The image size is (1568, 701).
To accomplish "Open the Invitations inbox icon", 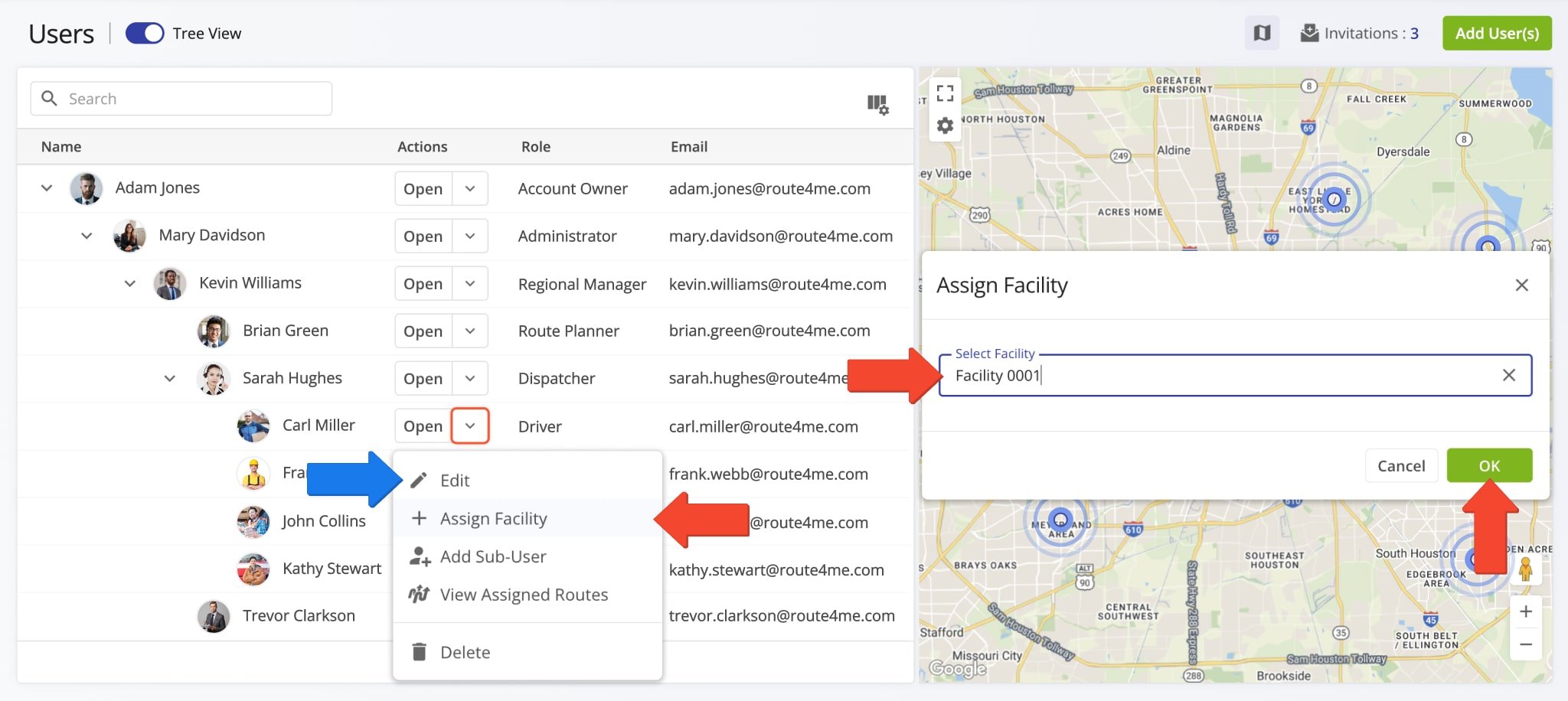I will (x=1309, y=34).
